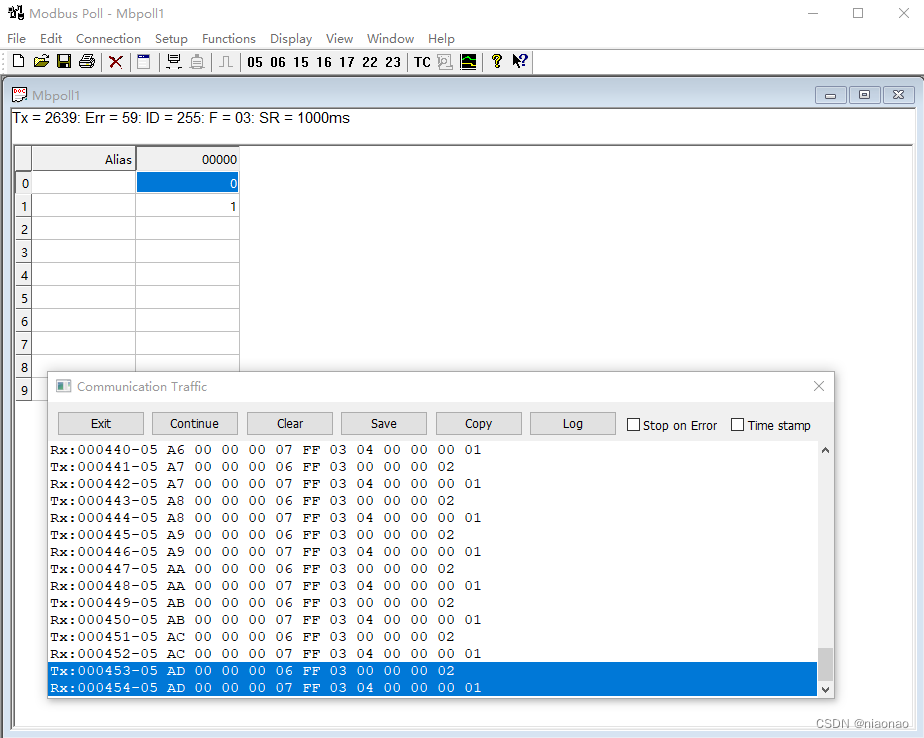Select function 05 in the toolbar
The height and width of the screenshot is (738, 924).
point(255,62)
